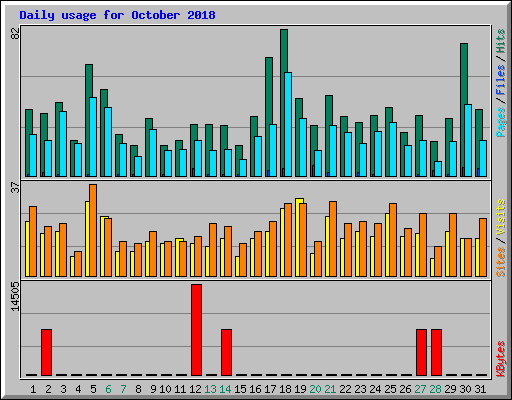Click the cyan pages bar for day 30
The height and width of the screenshot is (400, 512).
pos(468,140)
